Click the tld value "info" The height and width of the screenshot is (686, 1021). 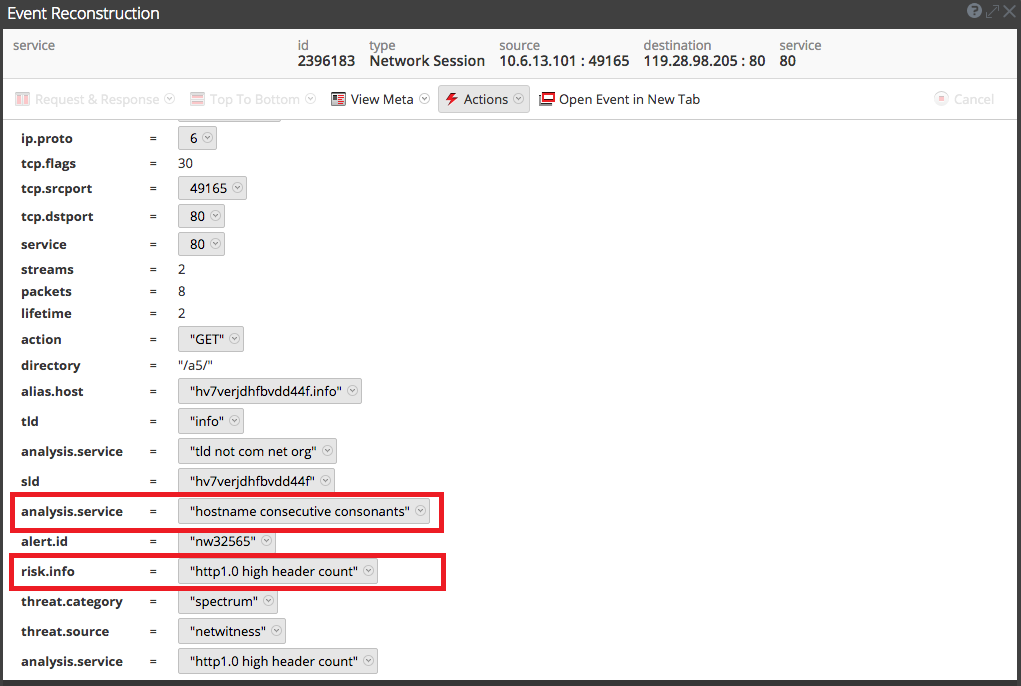[206, 421]
